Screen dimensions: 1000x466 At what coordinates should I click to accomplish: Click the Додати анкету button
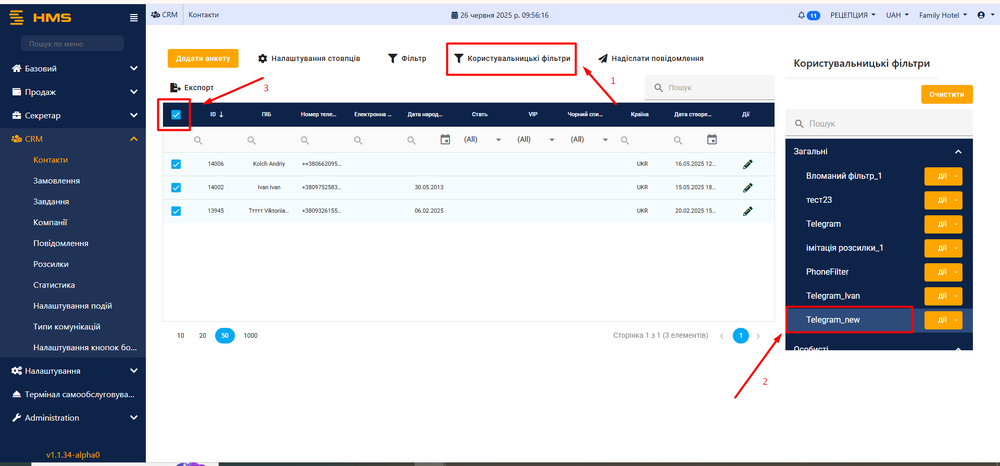coord(202,58)
